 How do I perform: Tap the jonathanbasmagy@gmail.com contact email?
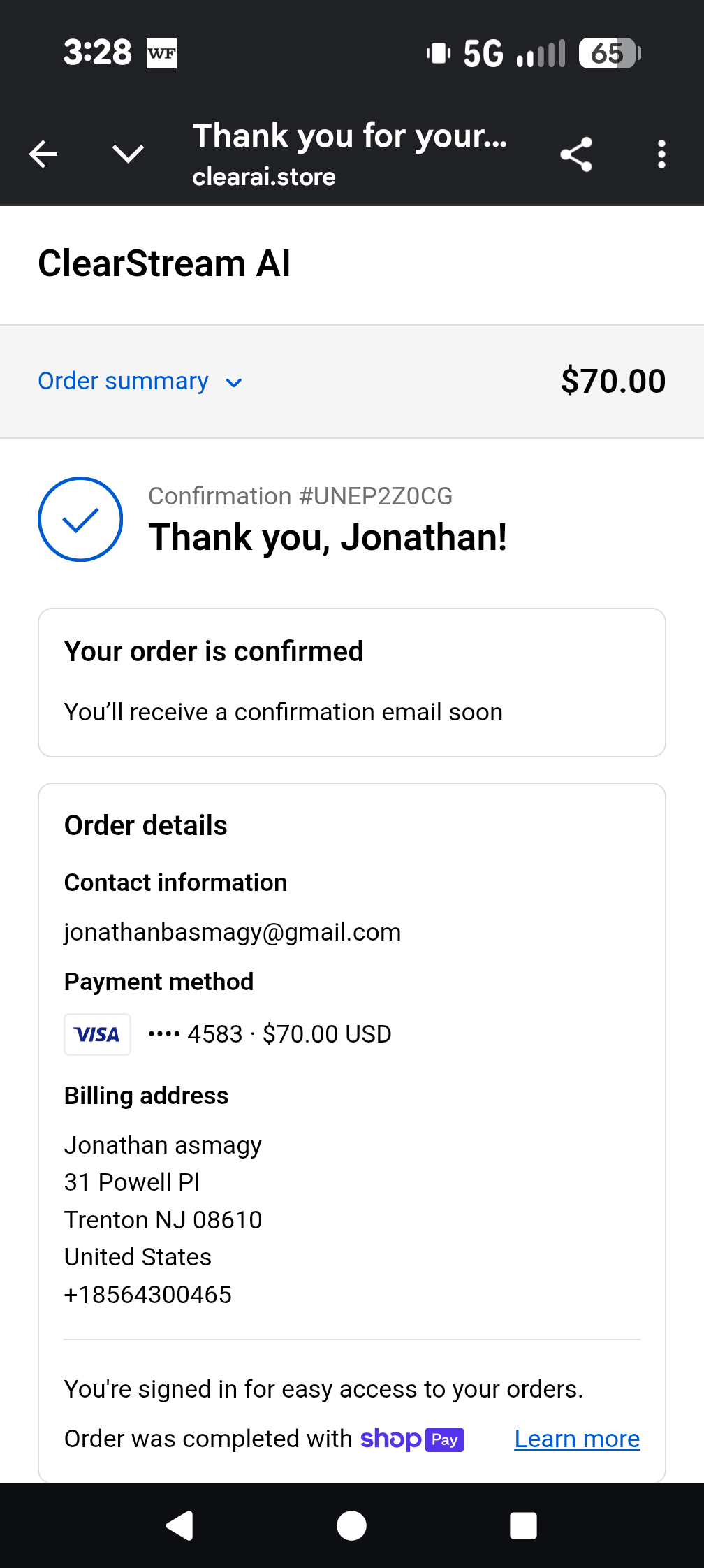pos(233,932)
